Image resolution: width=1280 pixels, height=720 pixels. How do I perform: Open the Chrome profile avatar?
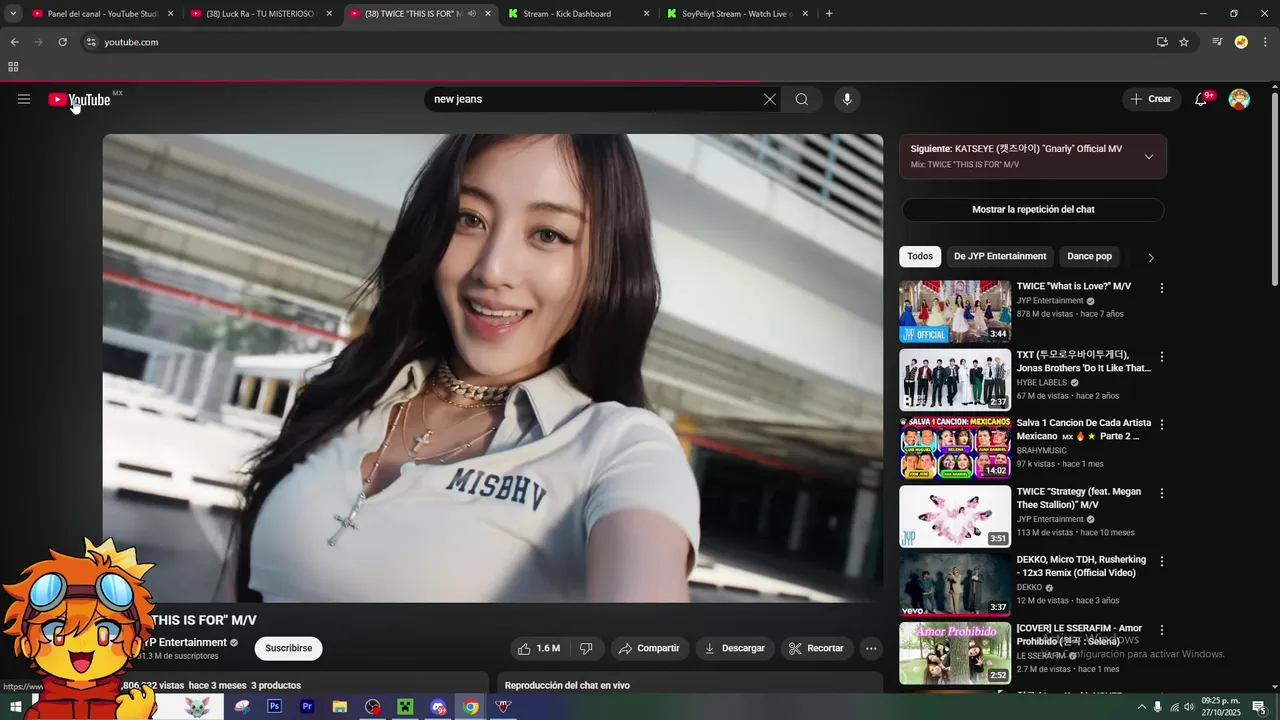click(x=1241, y=42)
